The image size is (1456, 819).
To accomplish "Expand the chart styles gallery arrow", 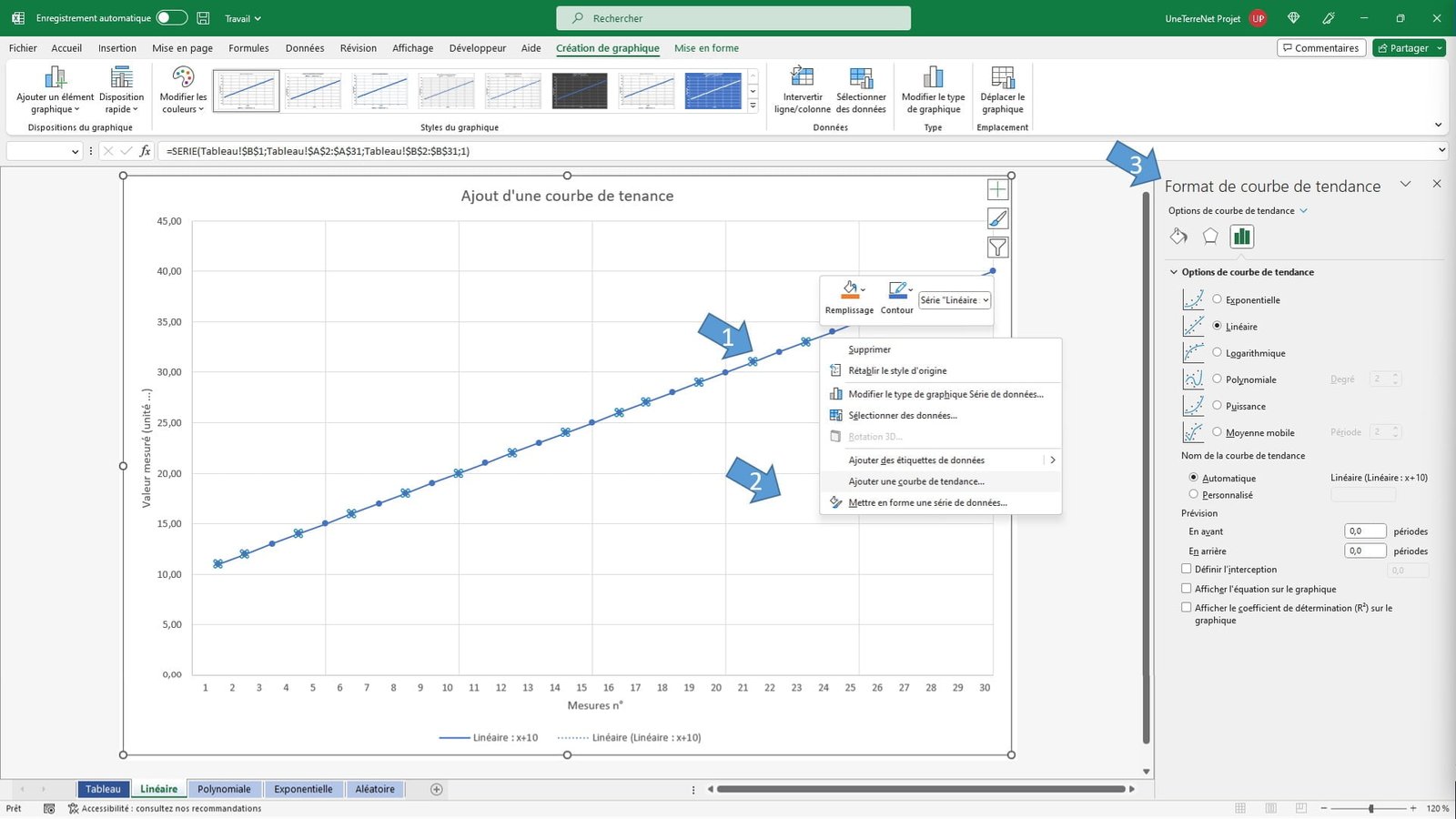I will click(x=752, y=103).
